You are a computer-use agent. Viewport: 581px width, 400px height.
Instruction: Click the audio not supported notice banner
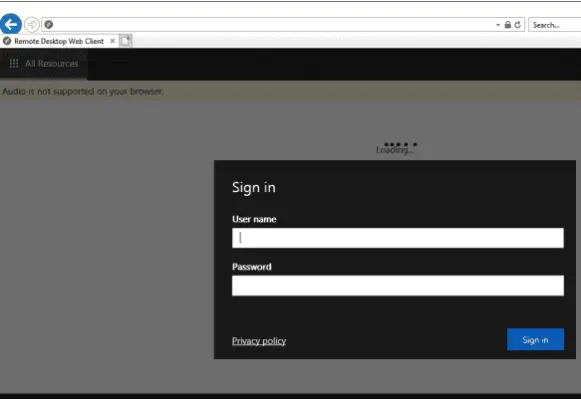point(290,91)
